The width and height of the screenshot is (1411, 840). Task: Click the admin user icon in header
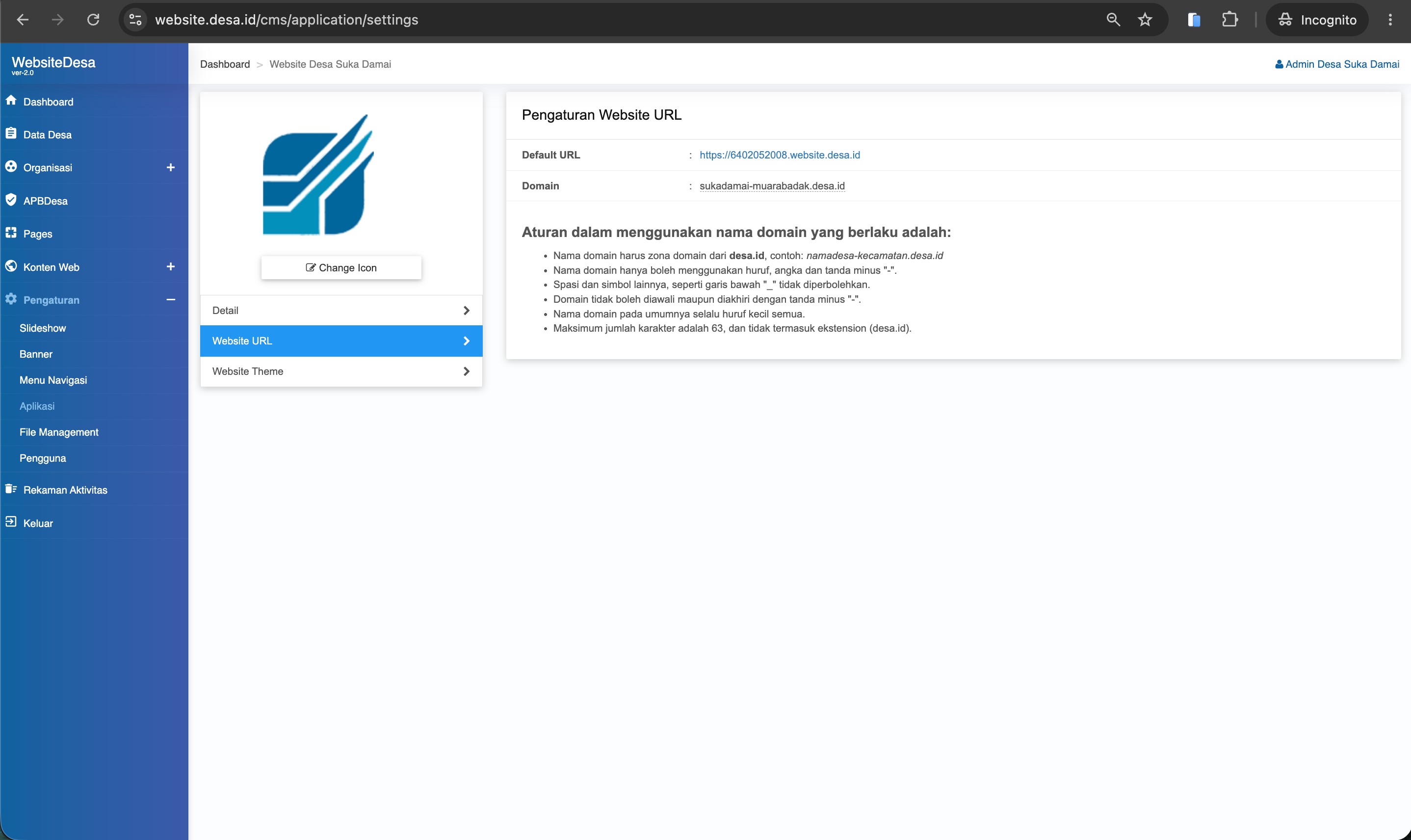tap(1279, 65)
